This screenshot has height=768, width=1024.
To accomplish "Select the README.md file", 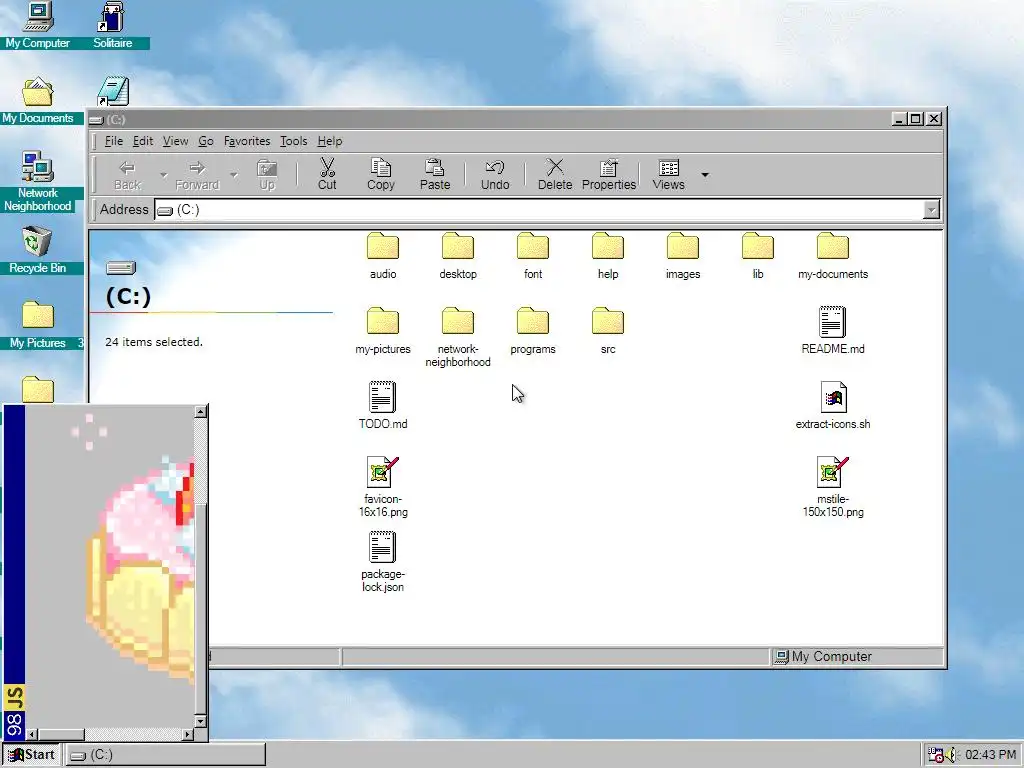I will [833, 330].
